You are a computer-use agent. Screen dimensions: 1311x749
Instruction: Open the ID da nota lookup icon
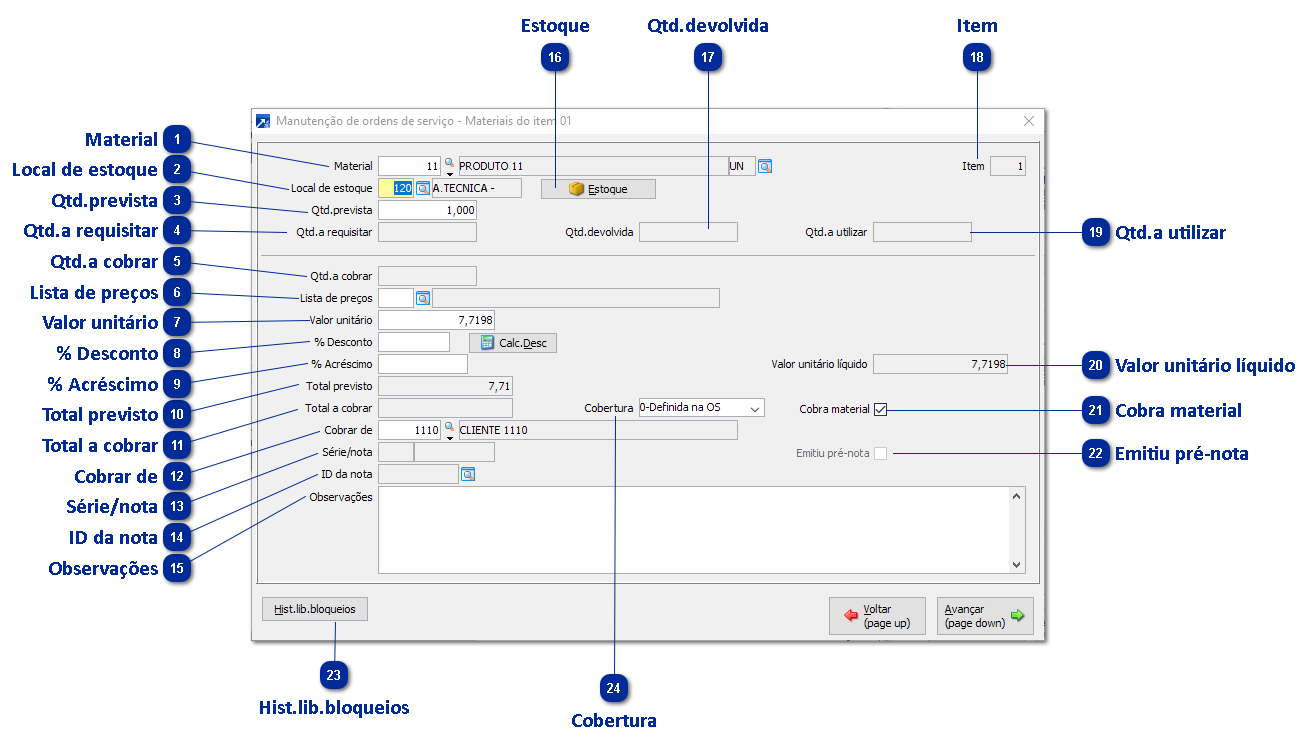(x=467, y=475)
